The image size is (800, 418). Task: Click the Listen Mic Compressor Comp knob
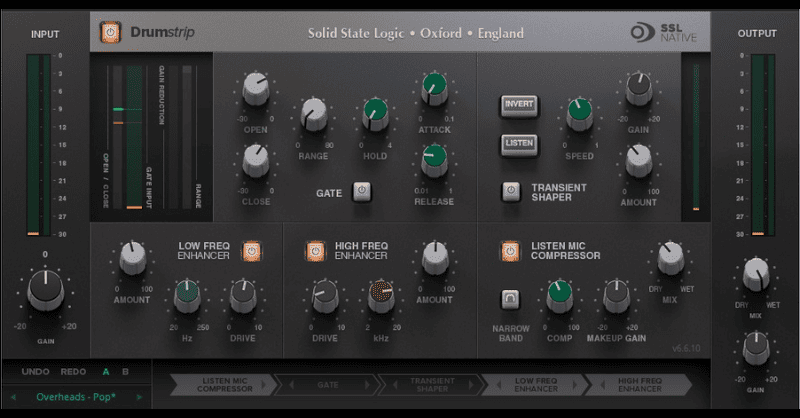pos(560,296)
